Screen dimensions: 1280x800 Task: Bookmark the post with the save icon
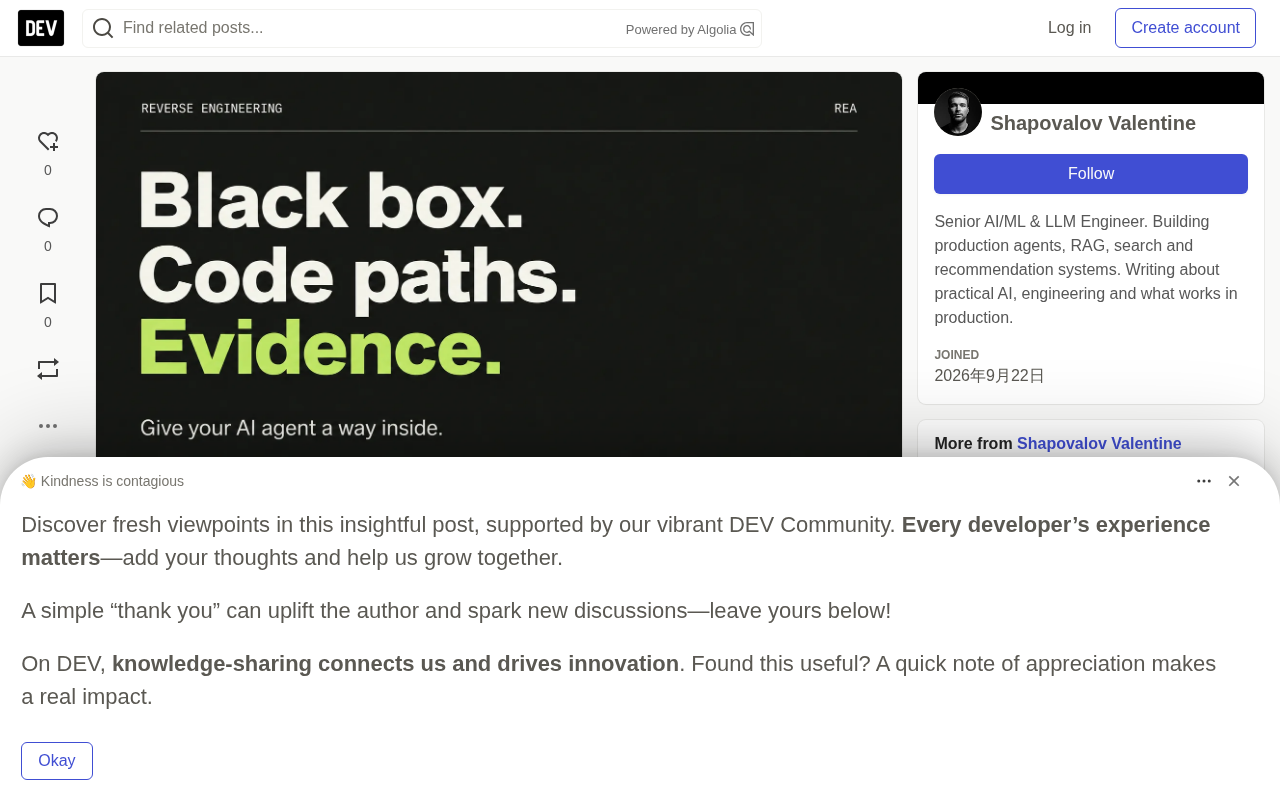click(48, 293)
